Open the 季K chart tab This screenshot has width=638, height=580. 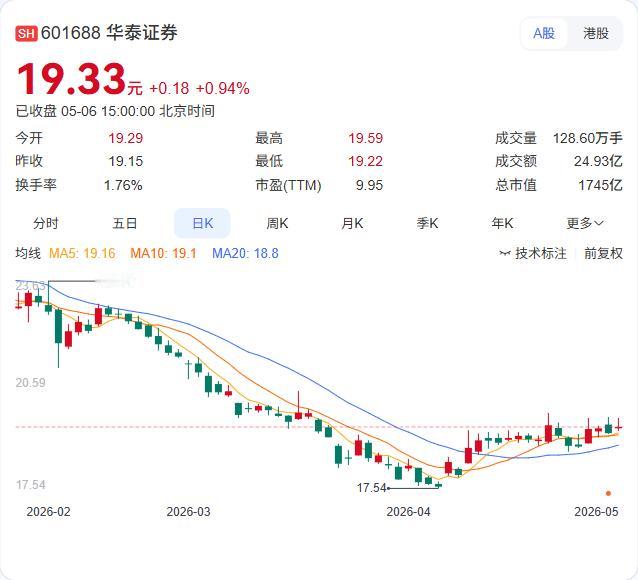point(427,223)
